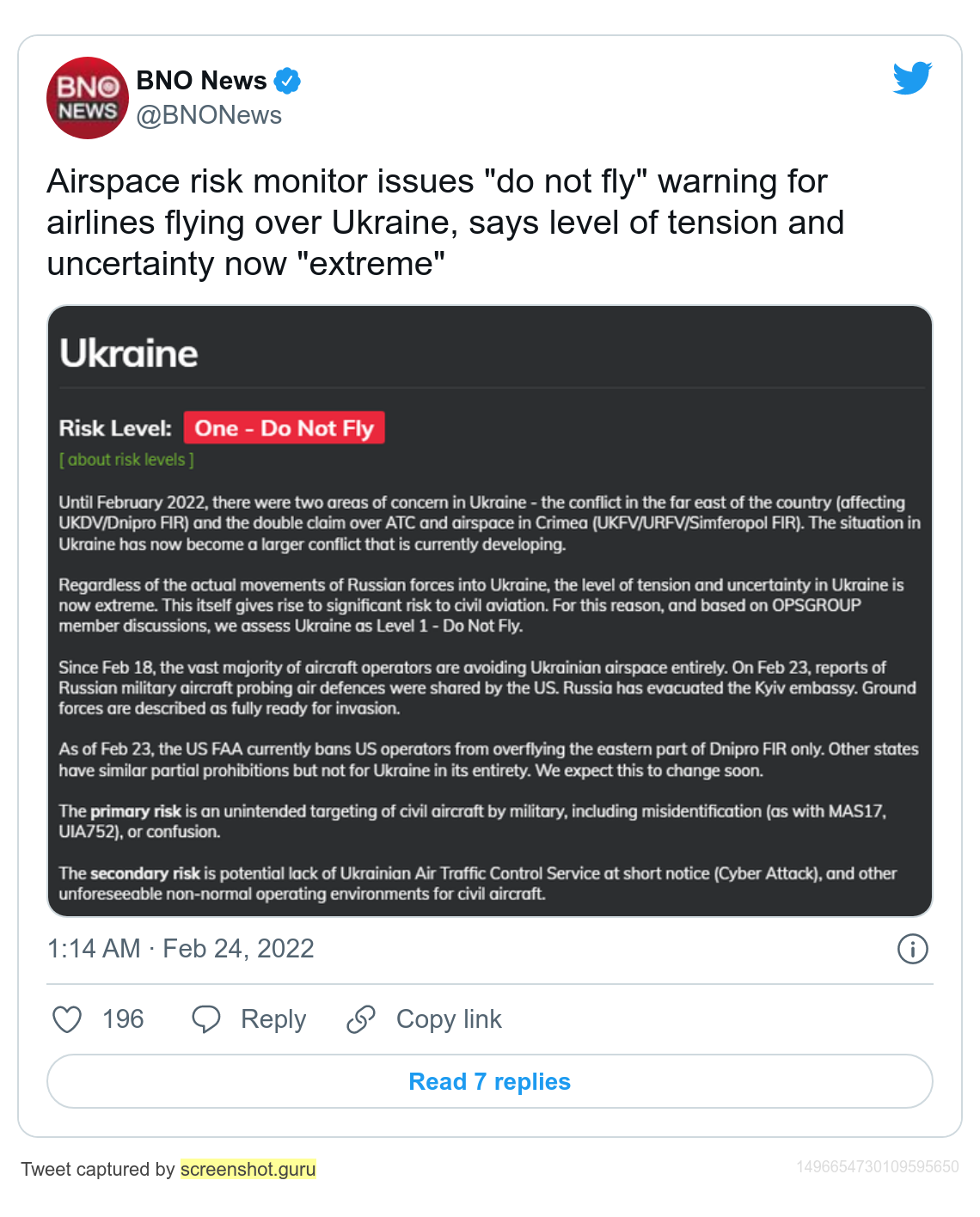Image resolution: width=980 pixels, height=1217 pixels.
Task: Click the Reply label
Action: click(x=273, y=1019)
